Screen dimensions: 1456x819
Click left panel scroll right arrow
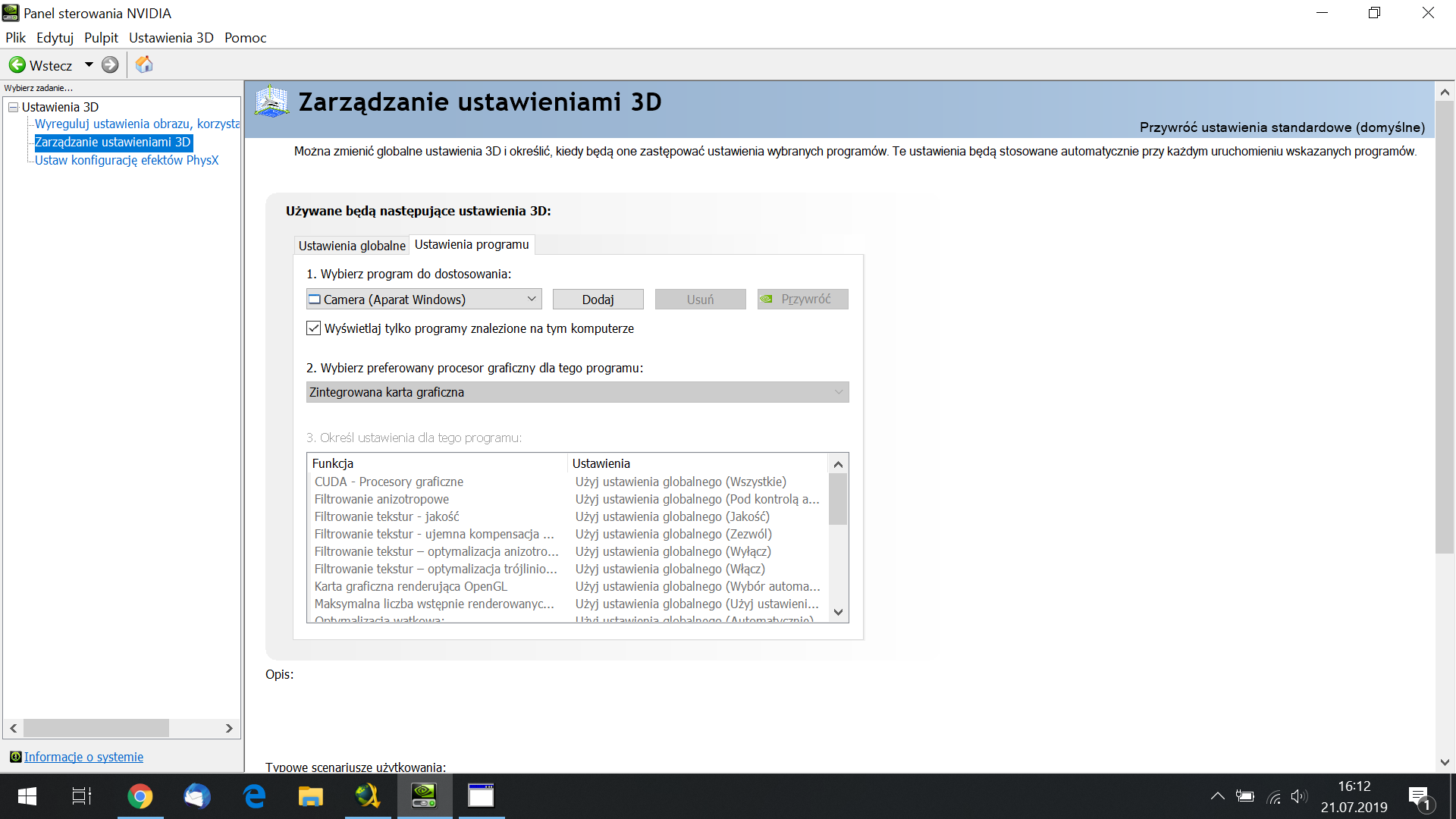pyautogui.click(x=229, y=729)
